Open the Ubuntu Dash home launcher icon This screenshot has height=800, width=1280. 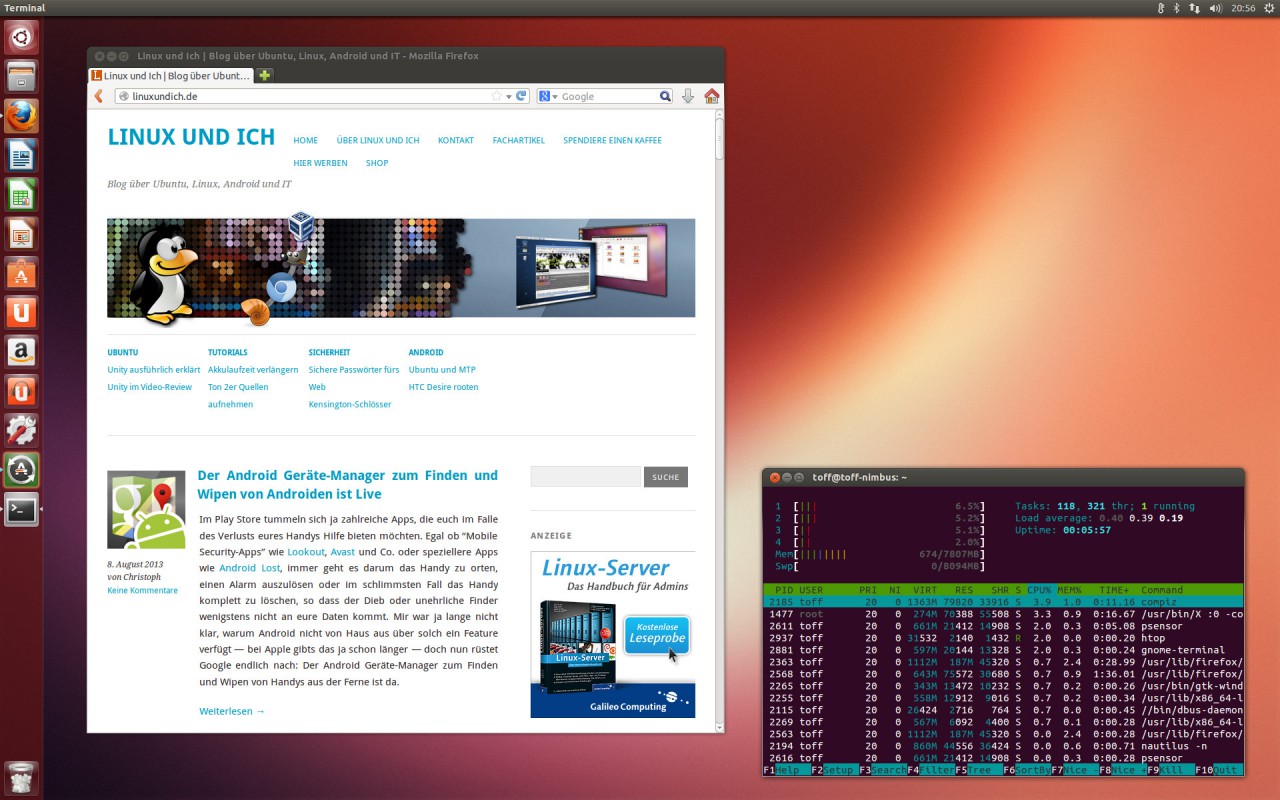[x=21, y=38]
